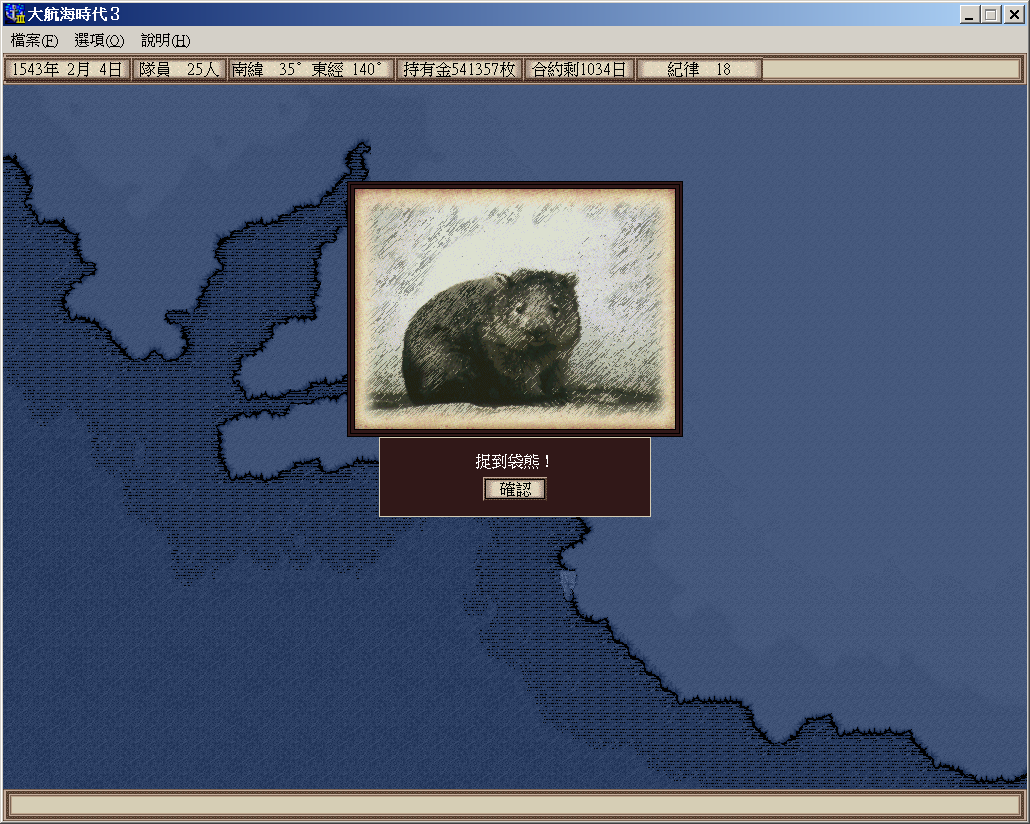Maximize the game window
This screenshot has width=1030, height=824.
point(990,15)
